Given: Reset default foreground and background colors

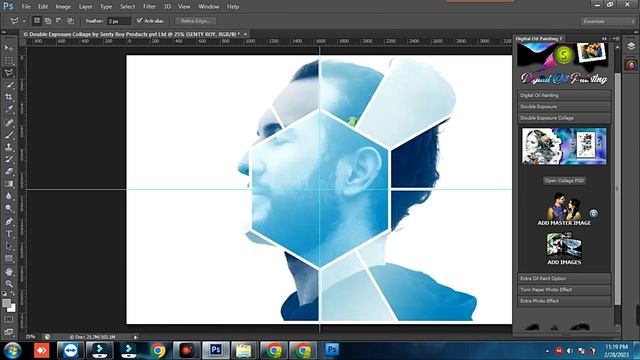Looking at the screenshot, I should [4, 294].
